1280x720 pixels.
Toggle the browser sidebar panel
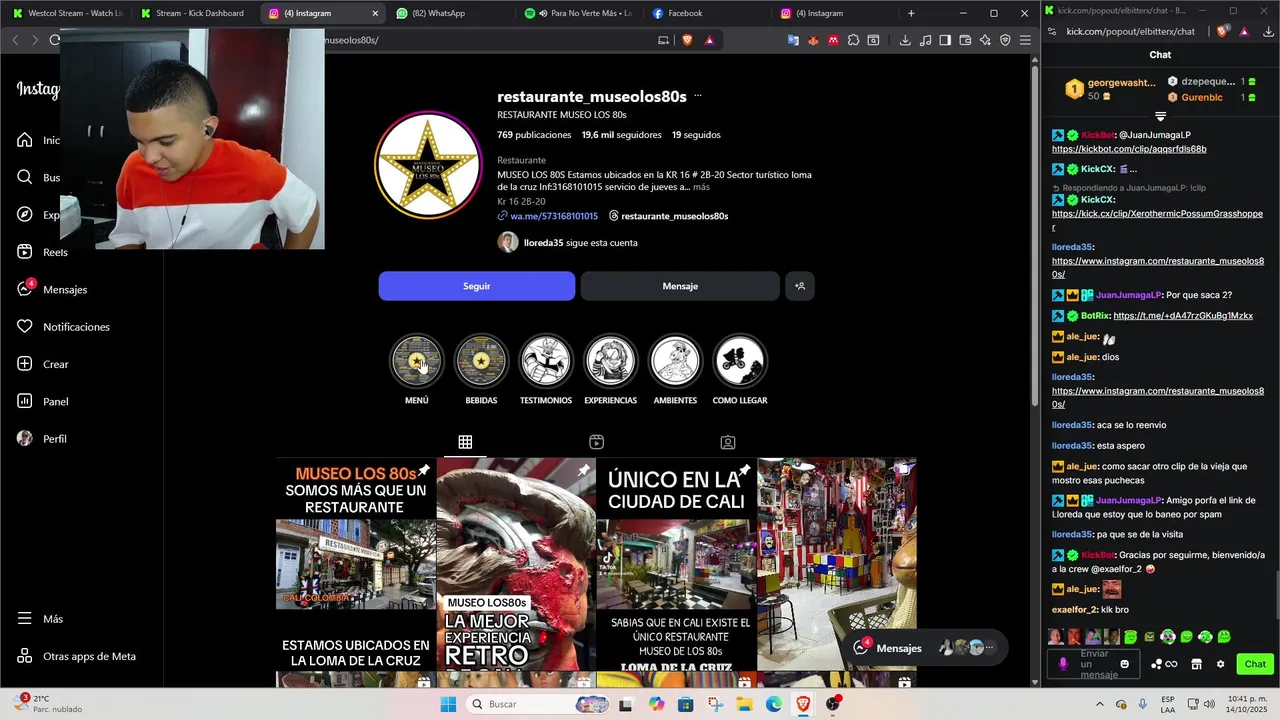click(945, 40)
